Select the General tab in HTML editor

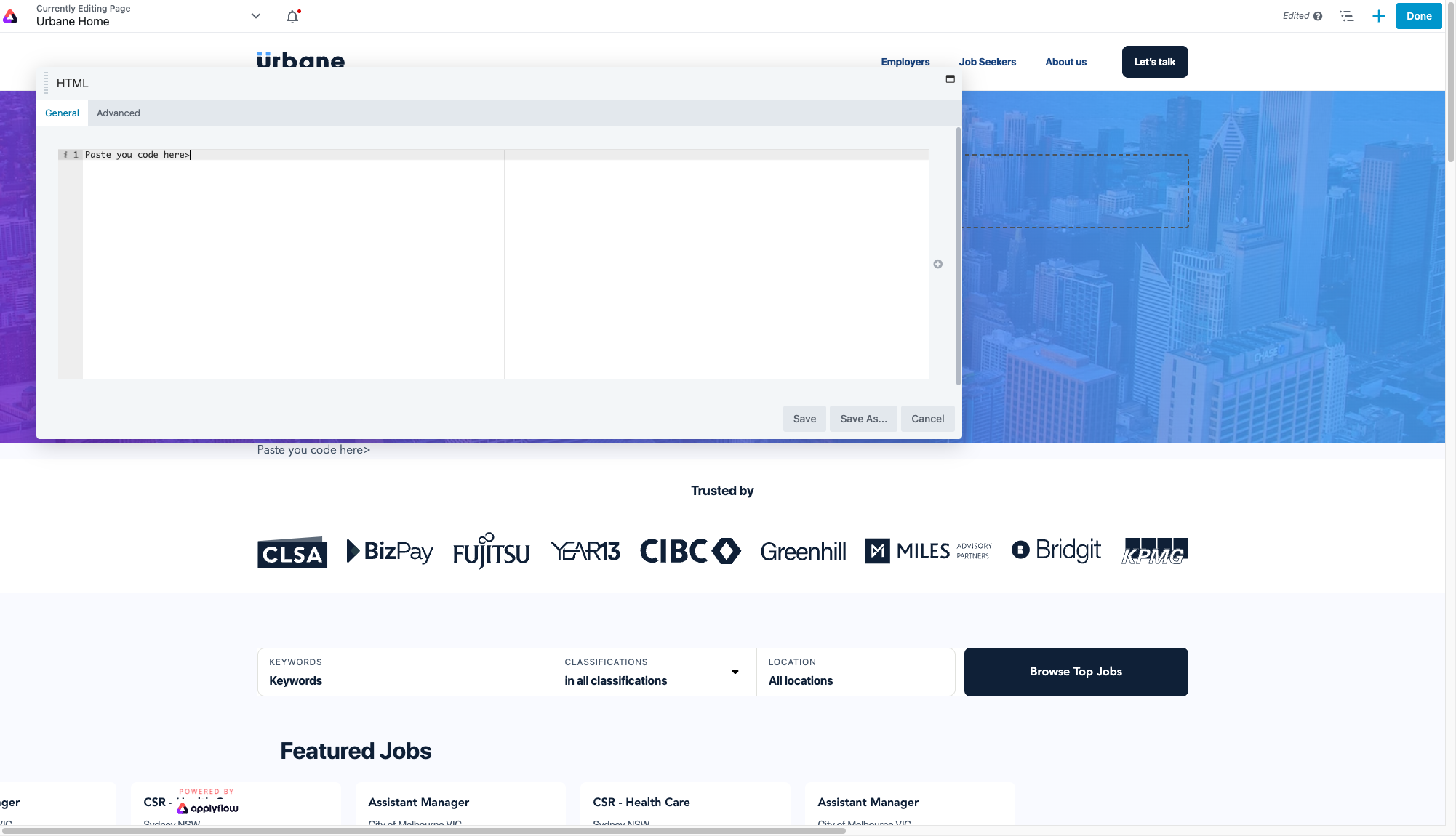point(62,112)
